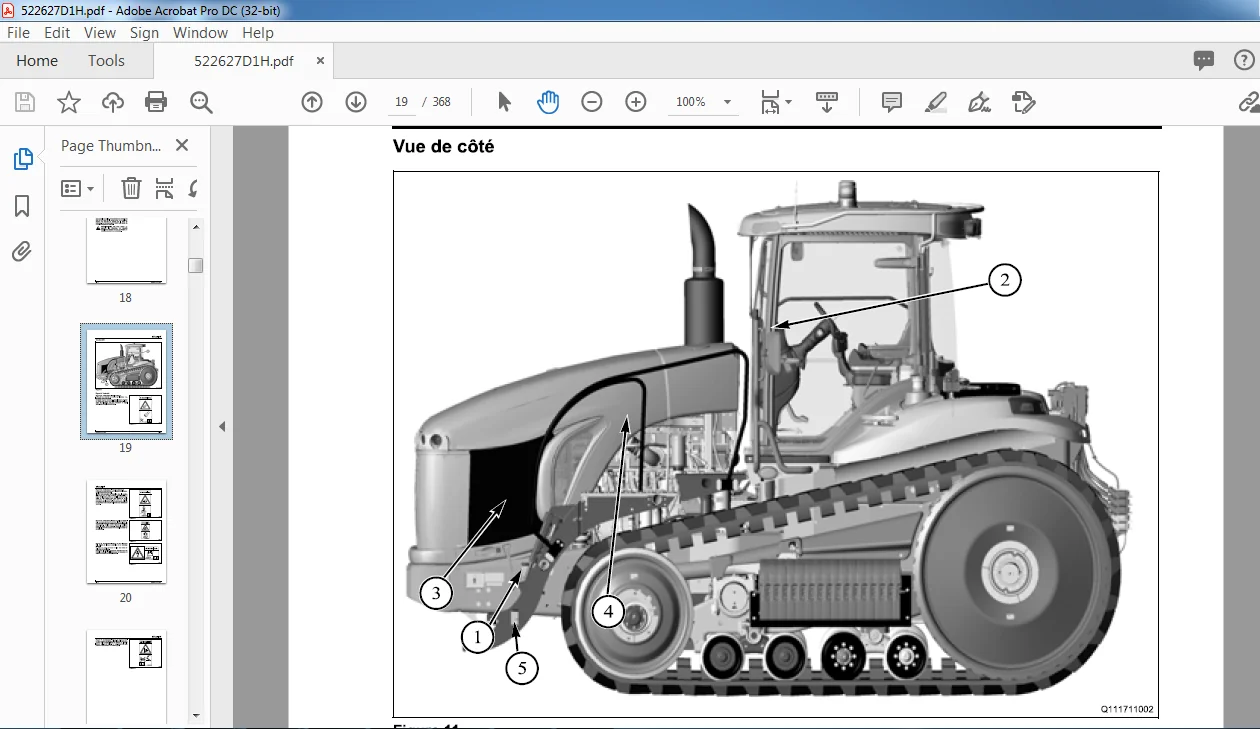Click the 'Vue de côté' heading text
The image size is (1260, 729).
443,147
